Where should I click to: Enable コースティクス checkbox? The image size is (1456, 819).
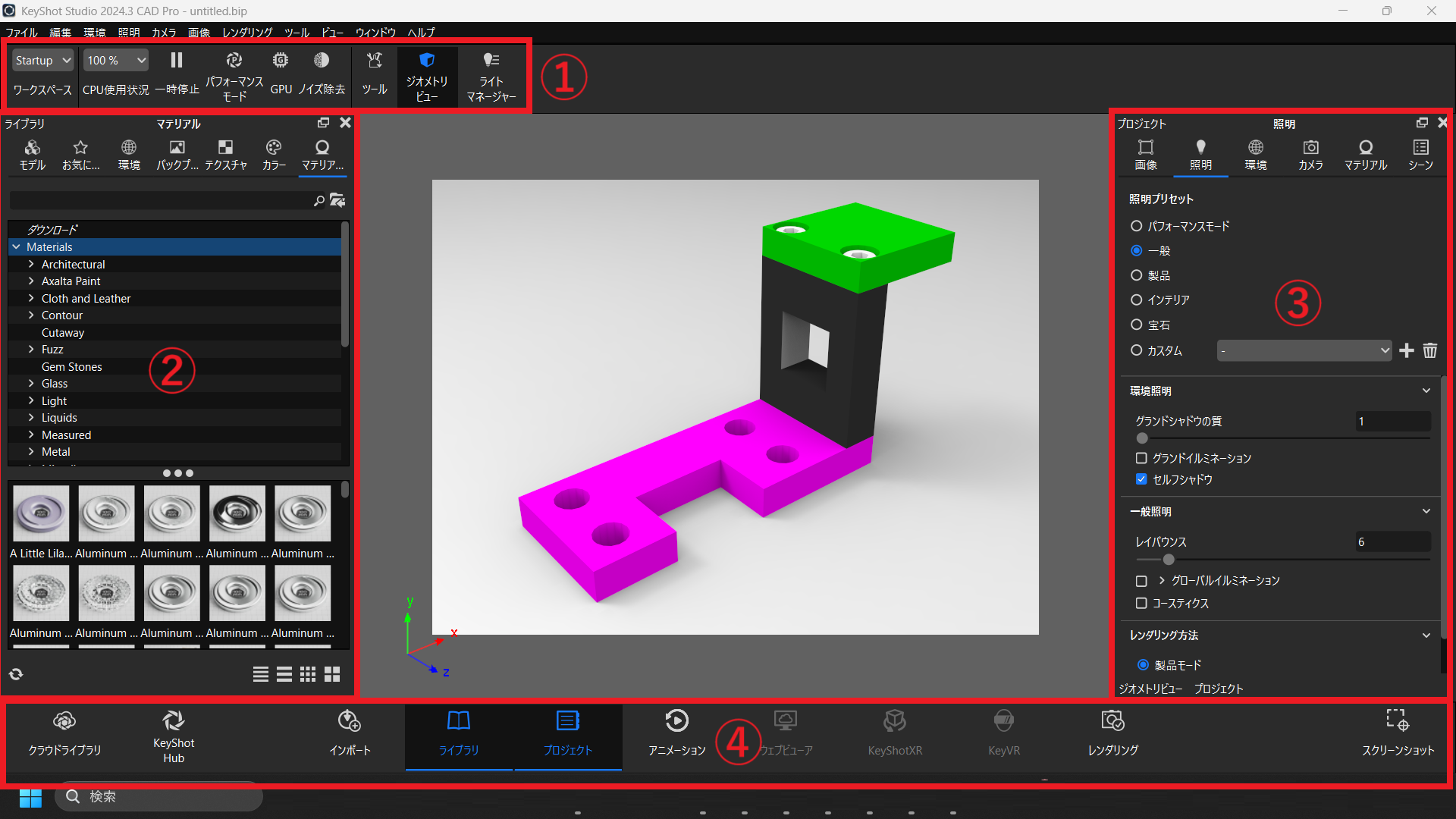1141,603
